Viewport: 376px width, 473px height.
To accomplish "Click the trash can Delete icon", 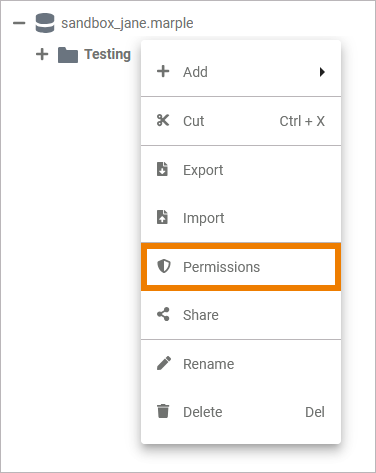I will tap(163, 411).
